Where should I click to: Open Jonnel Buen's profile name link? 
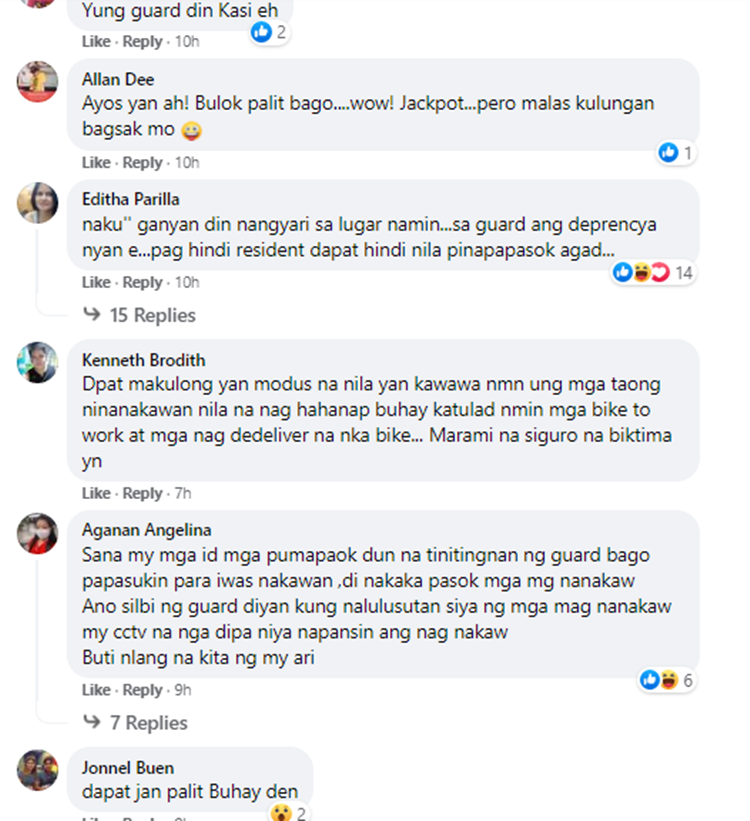pyautogui.click(x=128, y=768)
